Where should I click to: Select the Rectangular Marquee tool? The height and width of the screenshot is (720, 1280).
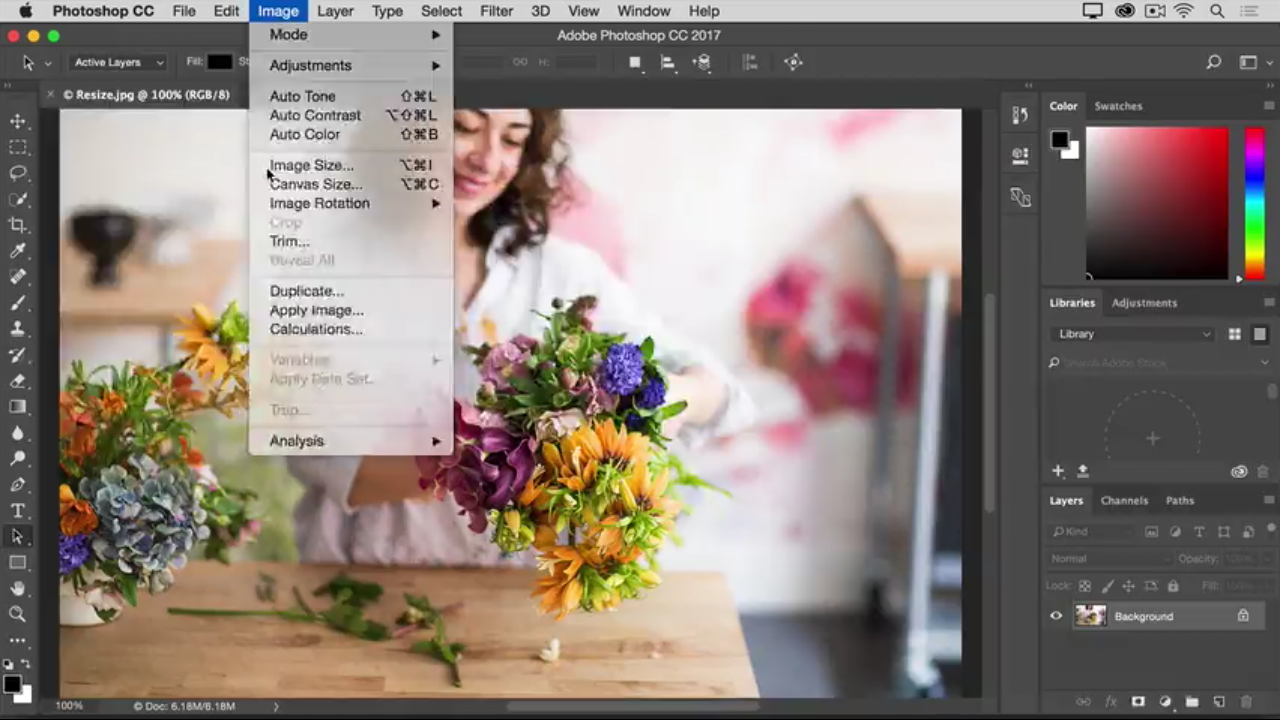tap(18, 147)
